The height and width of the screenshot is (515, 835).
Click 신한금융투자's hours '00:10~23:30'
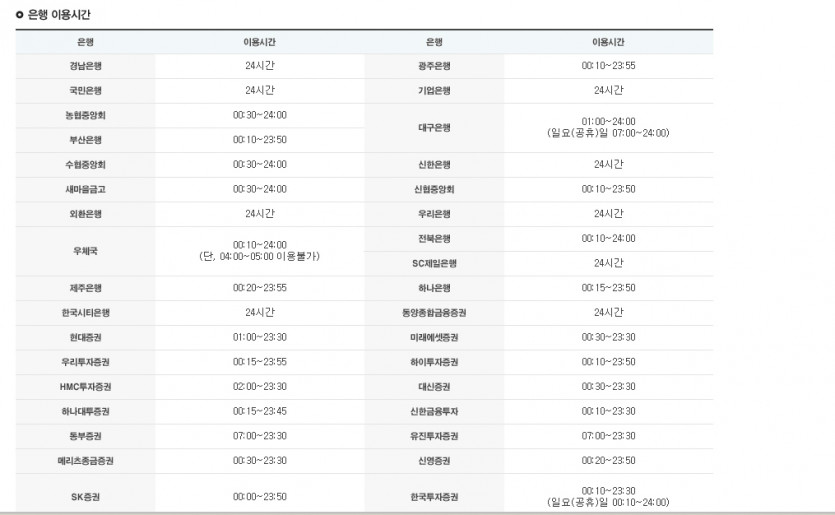point(608,411)
